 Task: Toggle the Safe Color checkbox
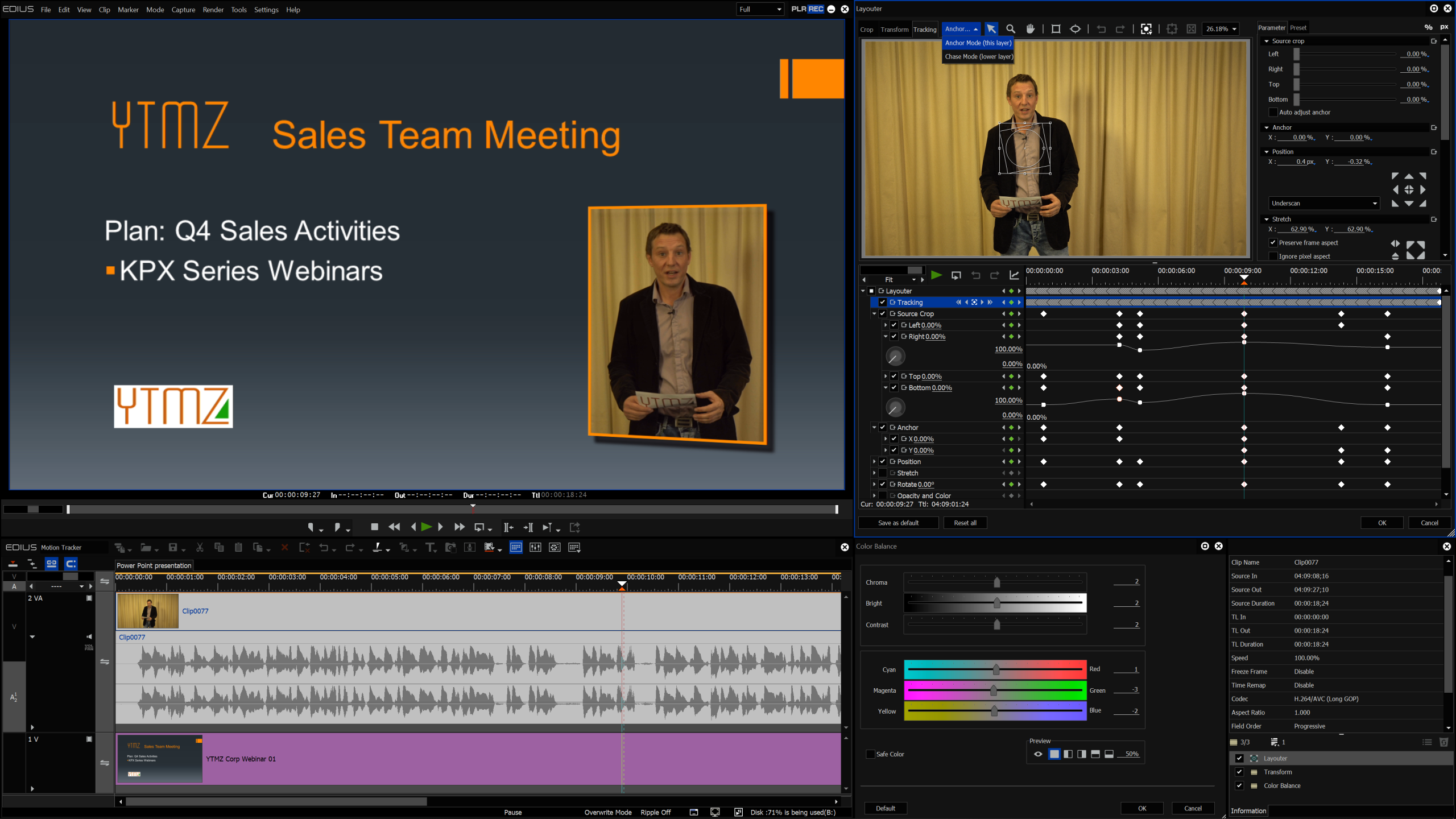point(870,754)
